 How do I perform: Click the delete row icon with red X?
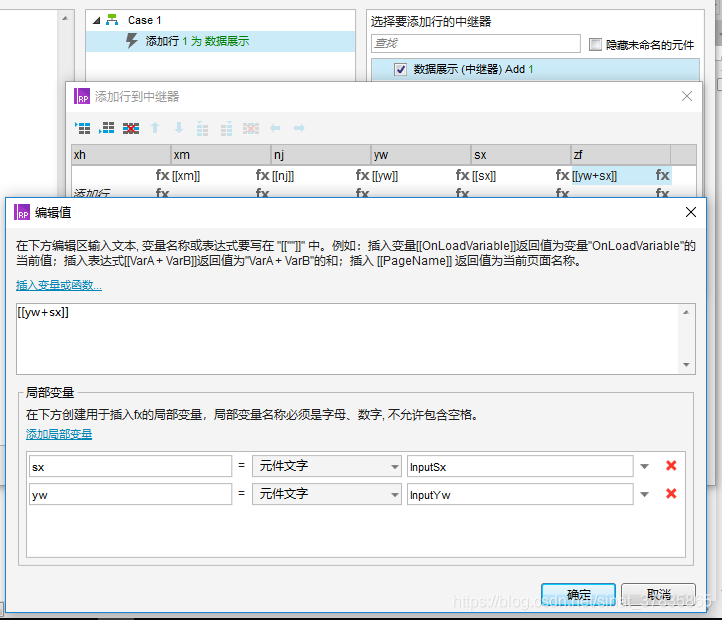(x=131, y=128)
